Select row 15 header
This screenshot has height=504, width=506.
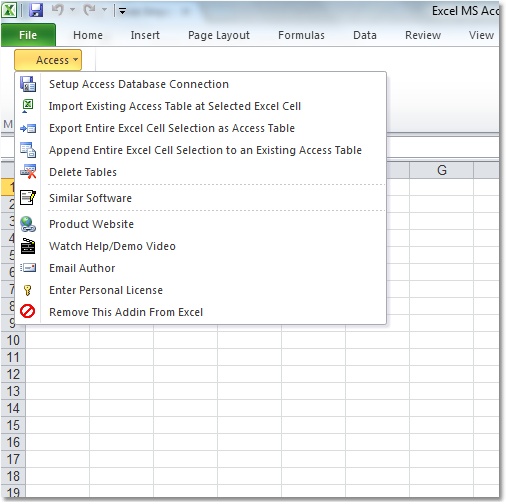click(13, 425)
